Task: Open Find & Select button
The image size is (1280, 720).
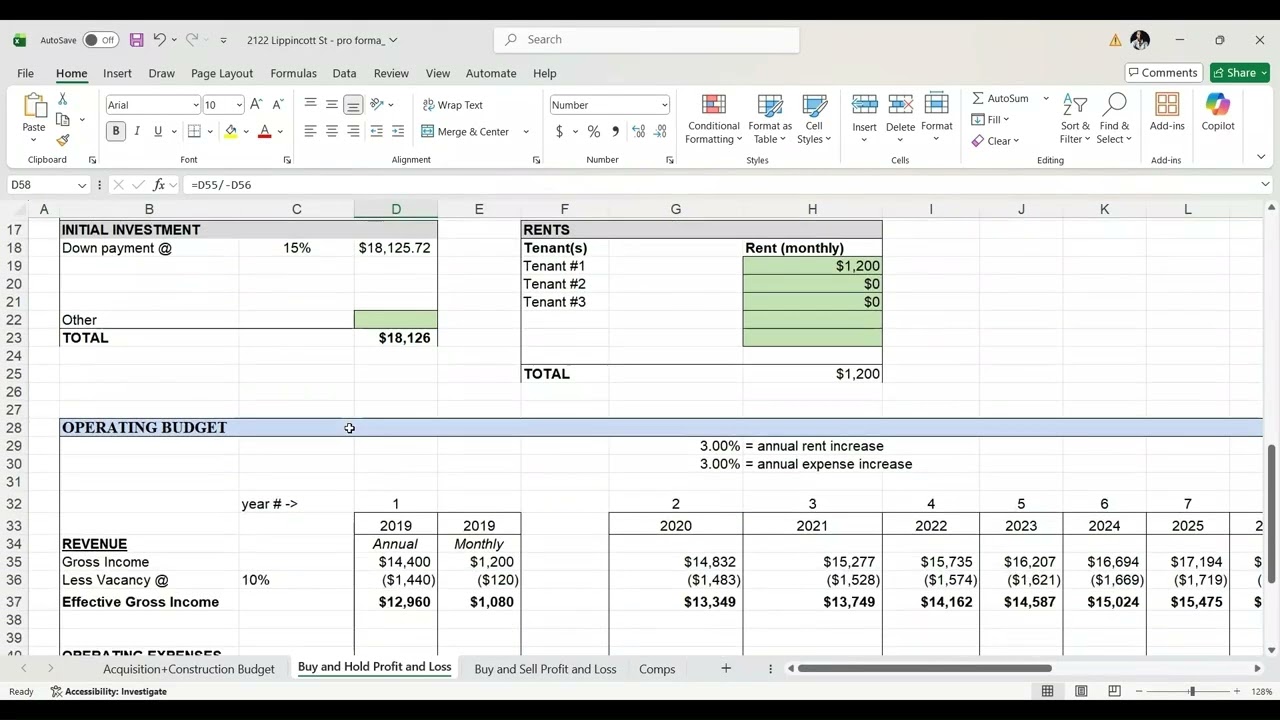Action: coord(1113,119)
